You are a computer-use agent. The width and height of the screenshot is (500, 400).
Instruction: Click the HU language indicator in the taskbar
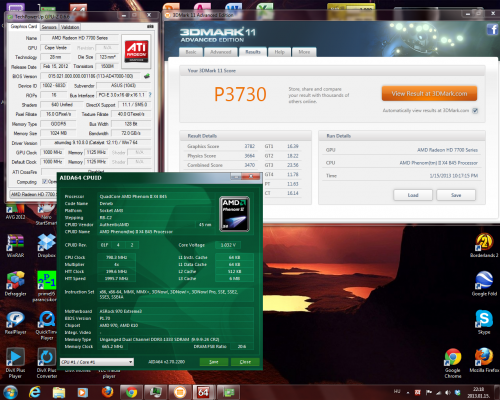click(x=397, y=392)
